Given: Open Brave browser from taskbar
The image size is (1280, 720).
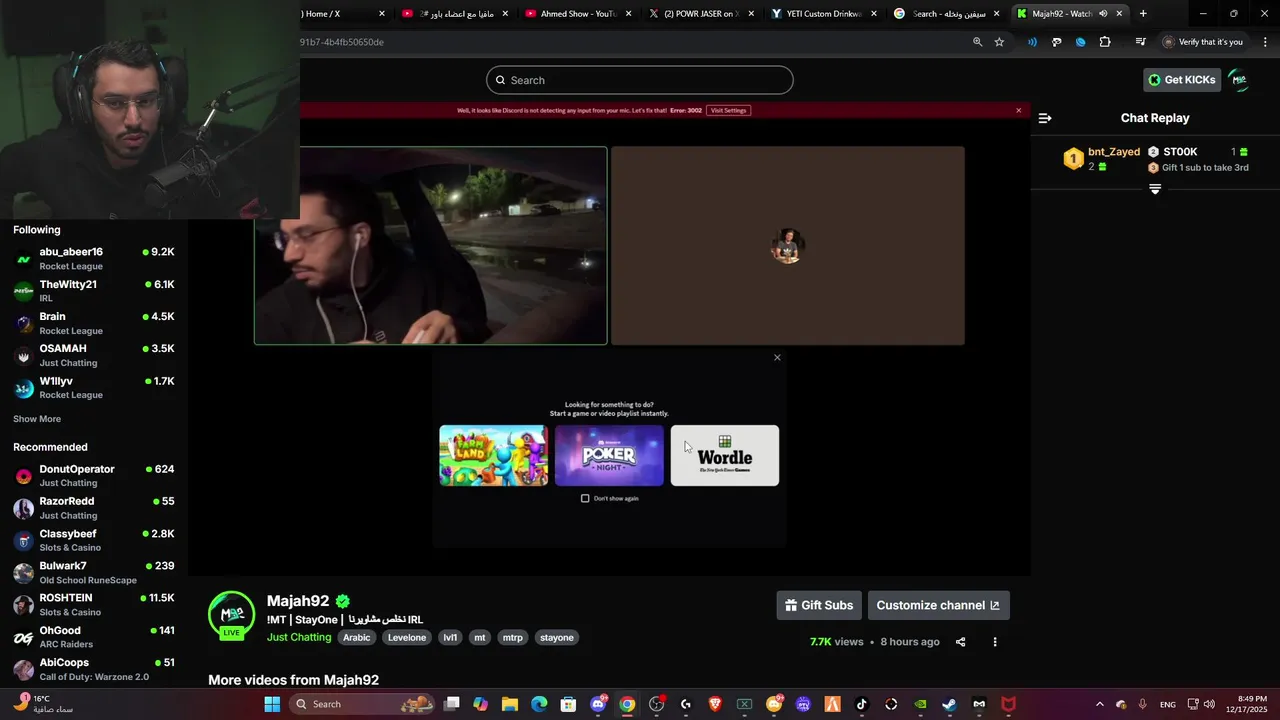Looking at the screenshot, I should point(715,704).
